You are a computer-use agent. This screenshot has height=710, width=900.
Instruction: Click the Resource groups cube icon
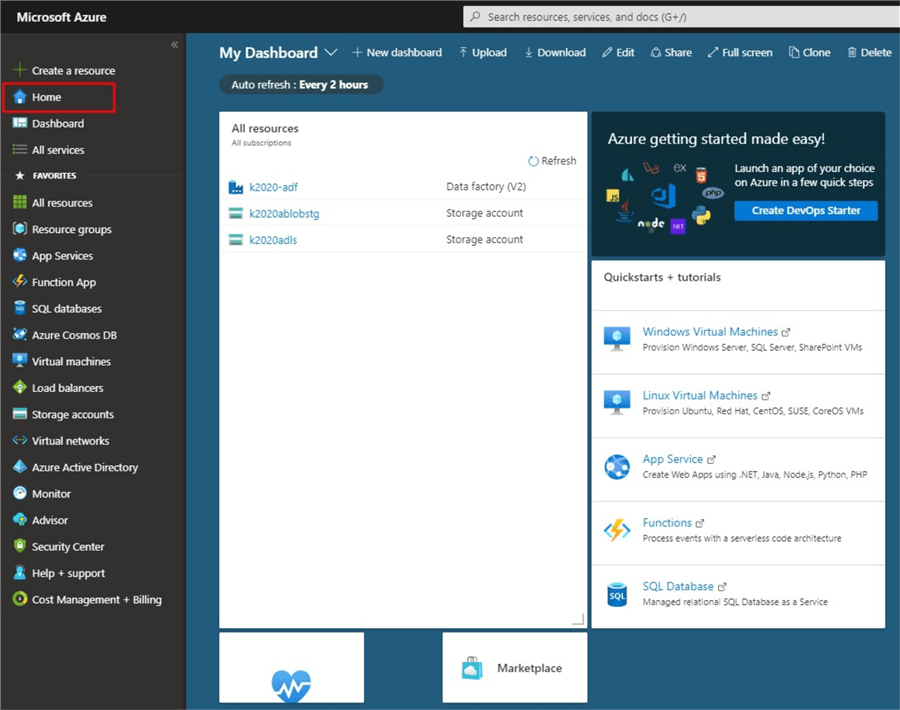pyautogui.click(x=20, y=228)
